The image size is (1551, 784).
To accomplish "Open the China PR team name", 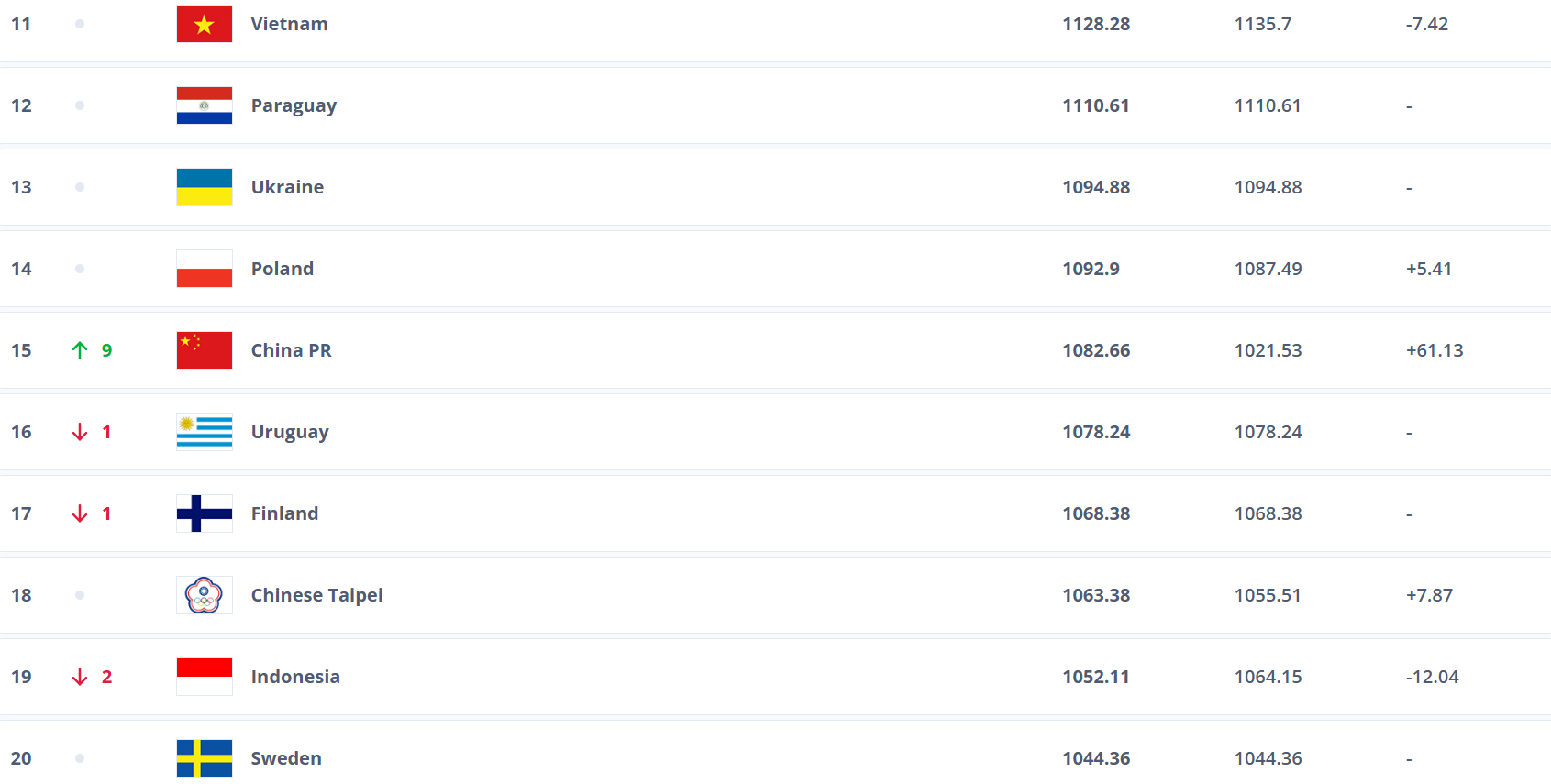I will (x=291, y=350).
